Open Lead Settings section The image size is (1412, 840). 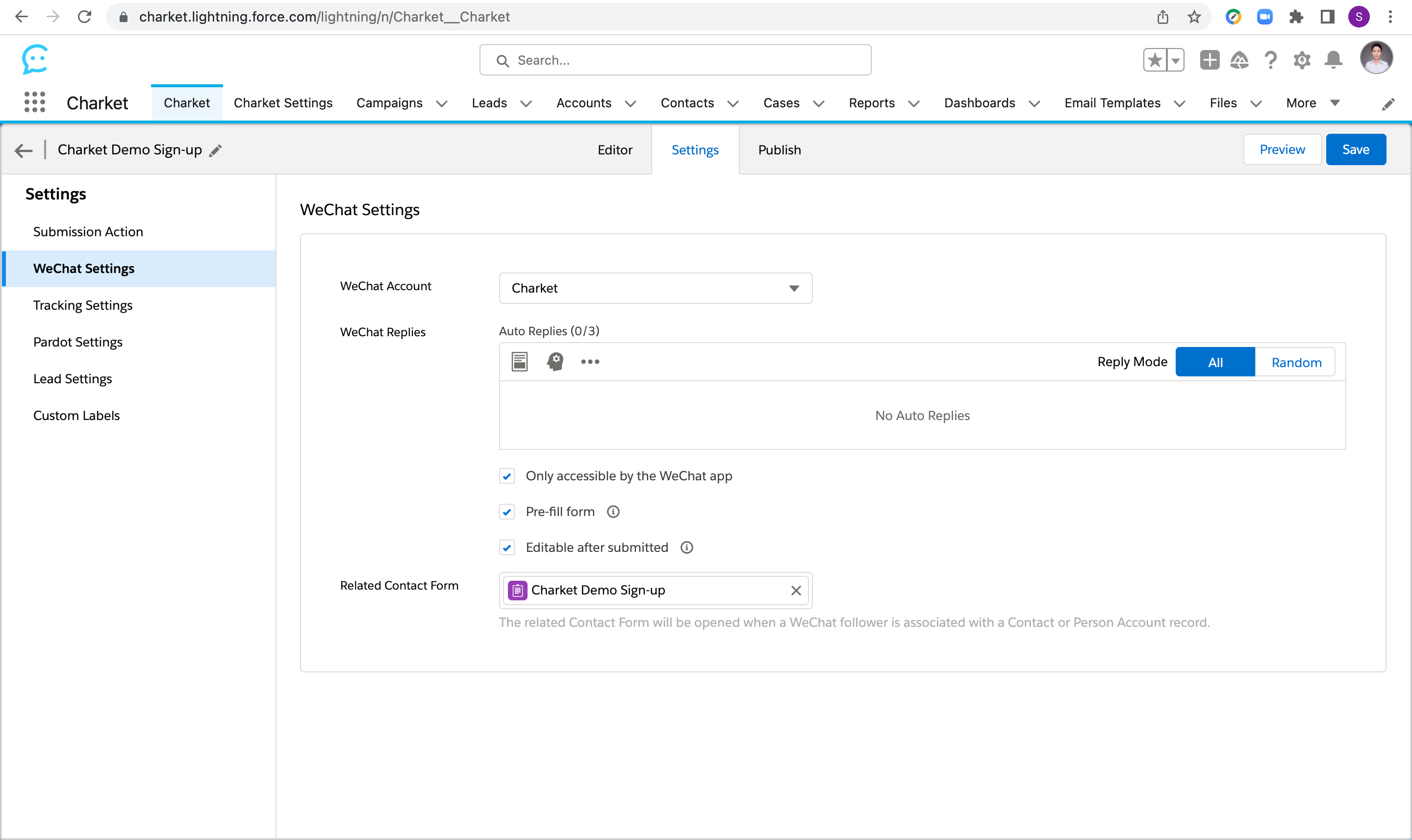pyautogui.click(x=73, y=379)
